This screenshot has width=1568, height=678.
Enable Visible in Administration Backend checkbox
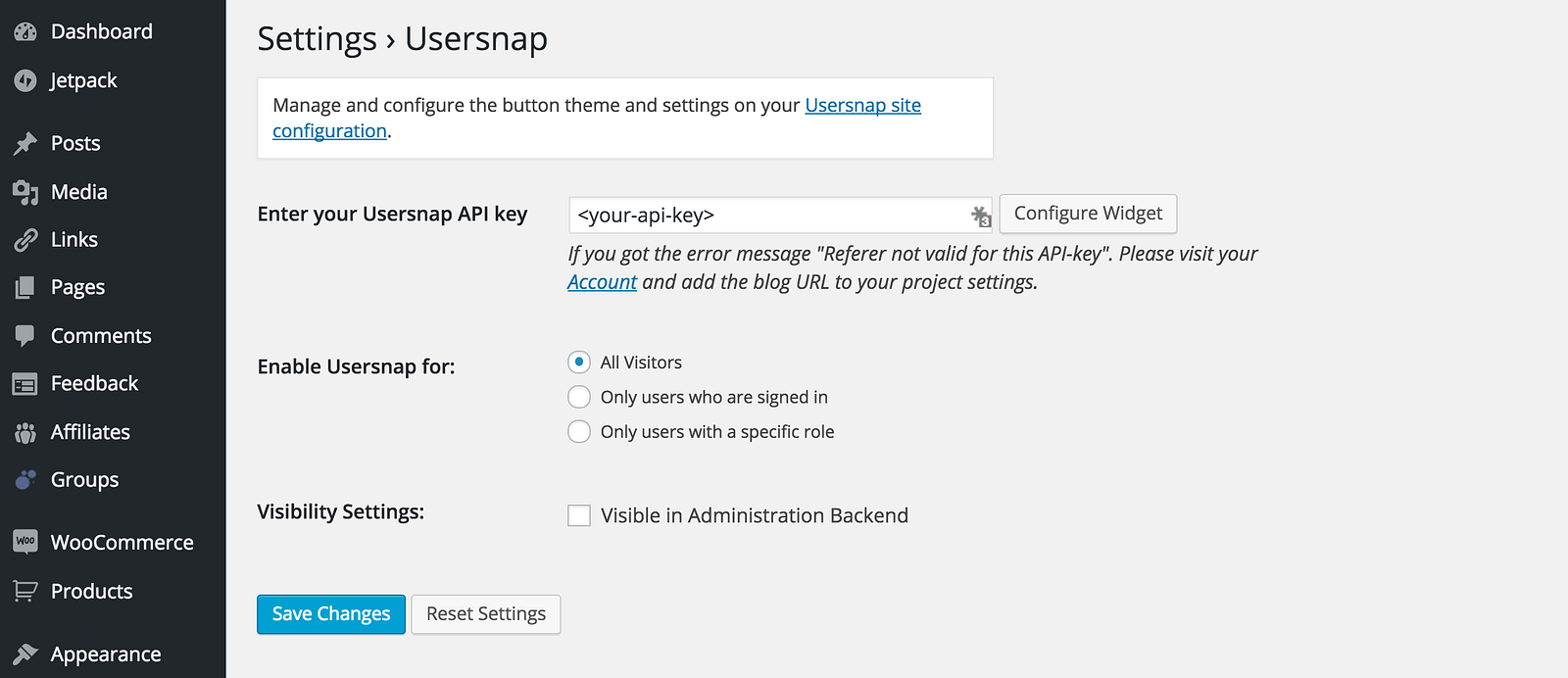point(579,515)
